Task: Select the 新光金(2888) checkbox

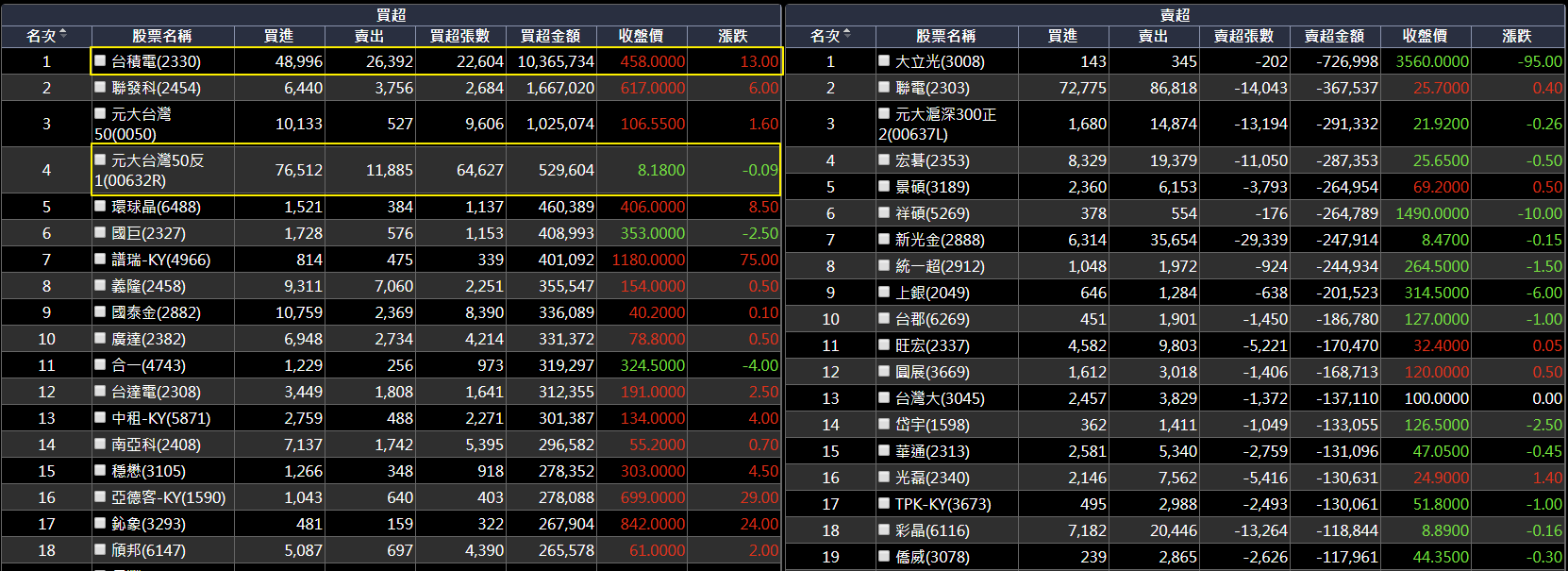Action: [884, 239]
